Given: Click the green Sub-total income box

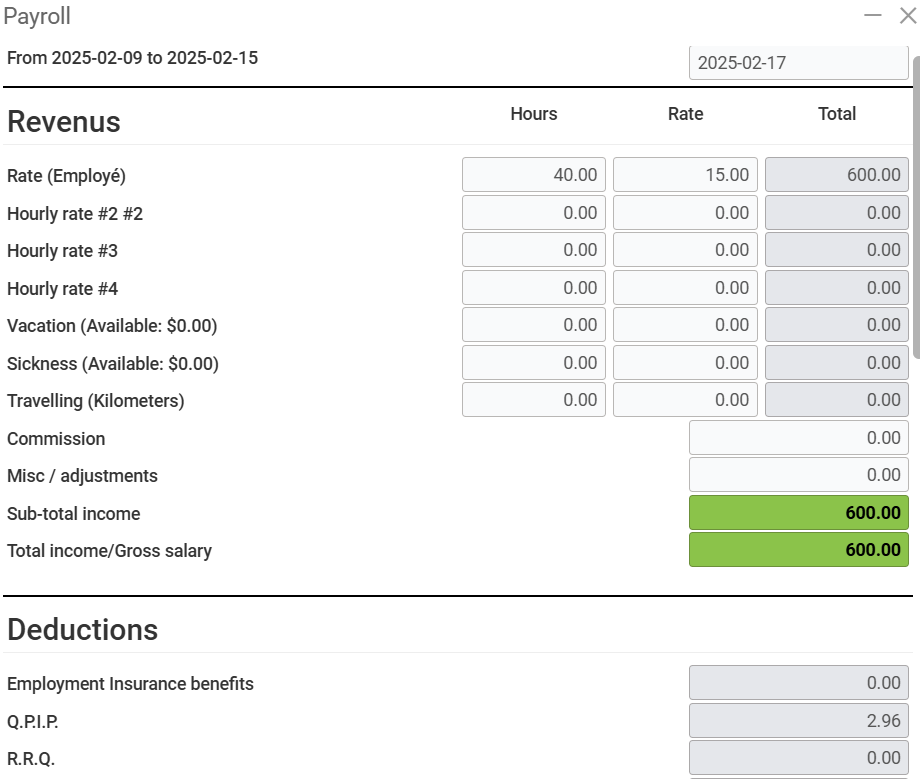Looking at the screenshot, I should [798, 513].
